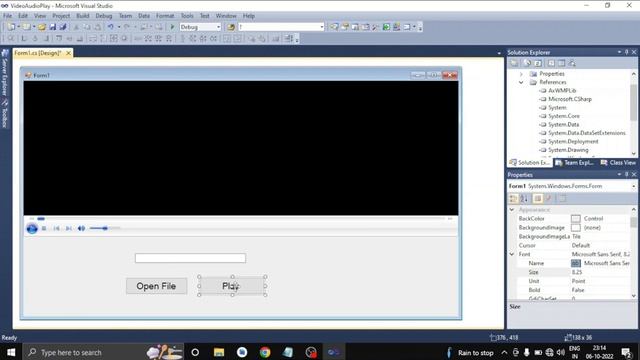Image resolution: width=640 pixels, height=360 pixels.
Task: Open the Project menu
Action: click(61, 16)
